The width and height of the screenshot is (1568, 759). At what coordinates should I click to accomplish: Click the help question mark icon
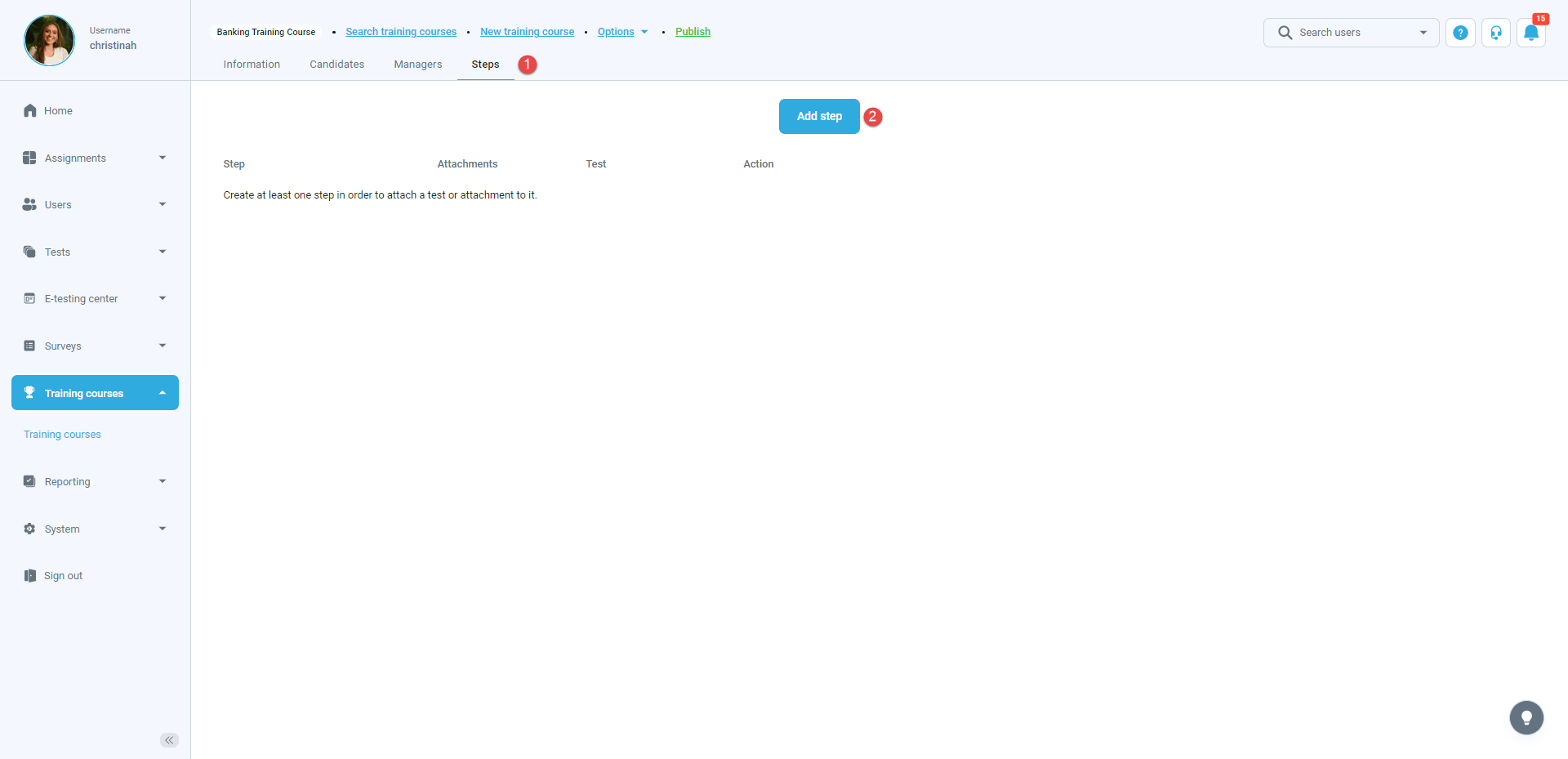tap(1460, 33)
